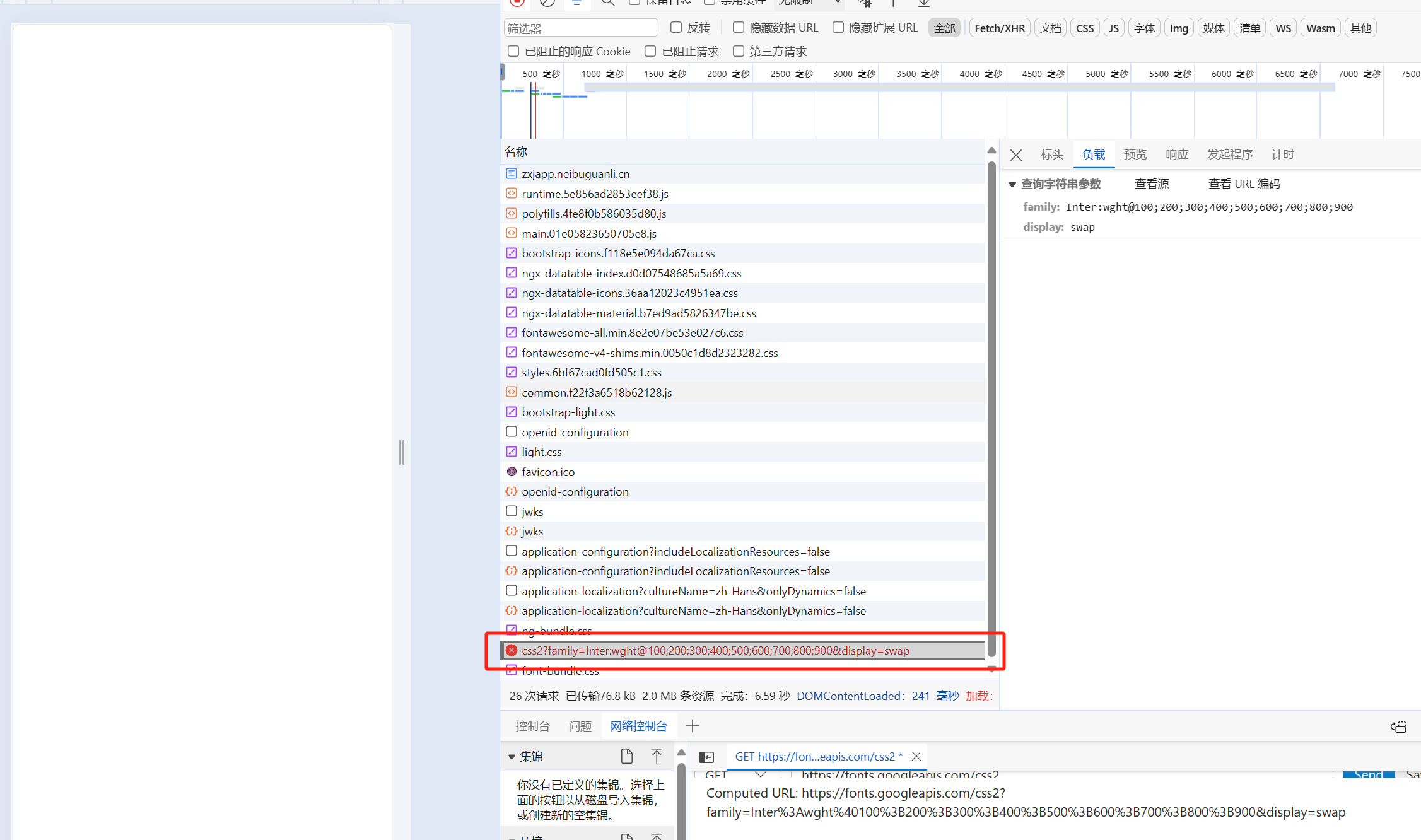This screenshot has width=1421, height=840.
Task: Click into the 筛选器 filter field
Action: click(580, 28)
